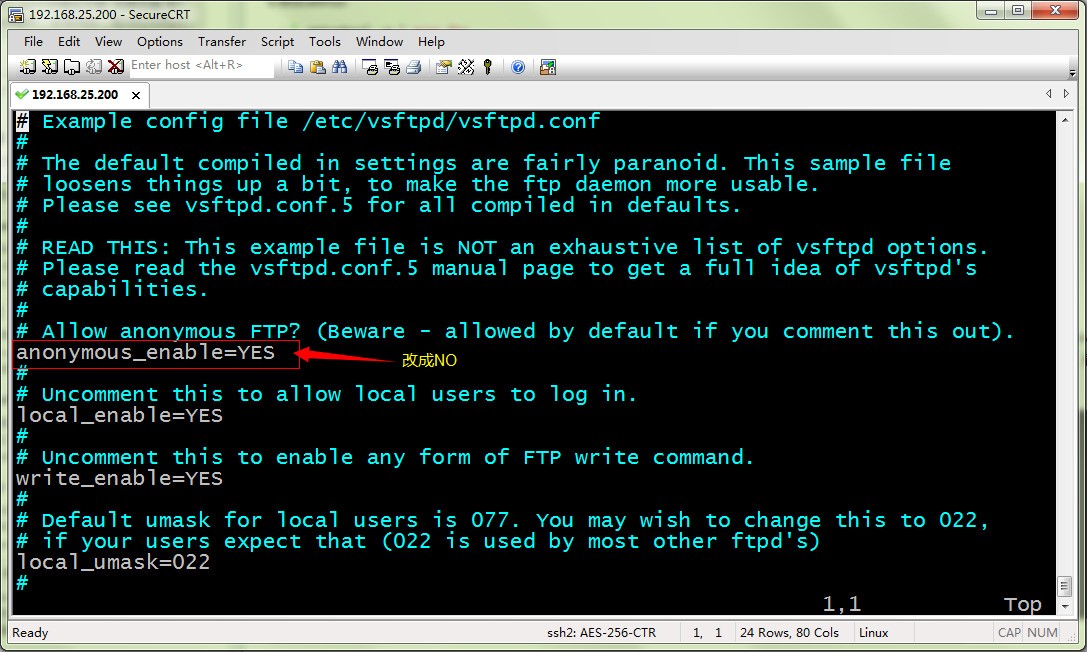Click the '/etc/vsftpd/vsftpd.conf' path text
Image resolution: width=1087 pixels, height=652 pixels.
coord(451,121)
